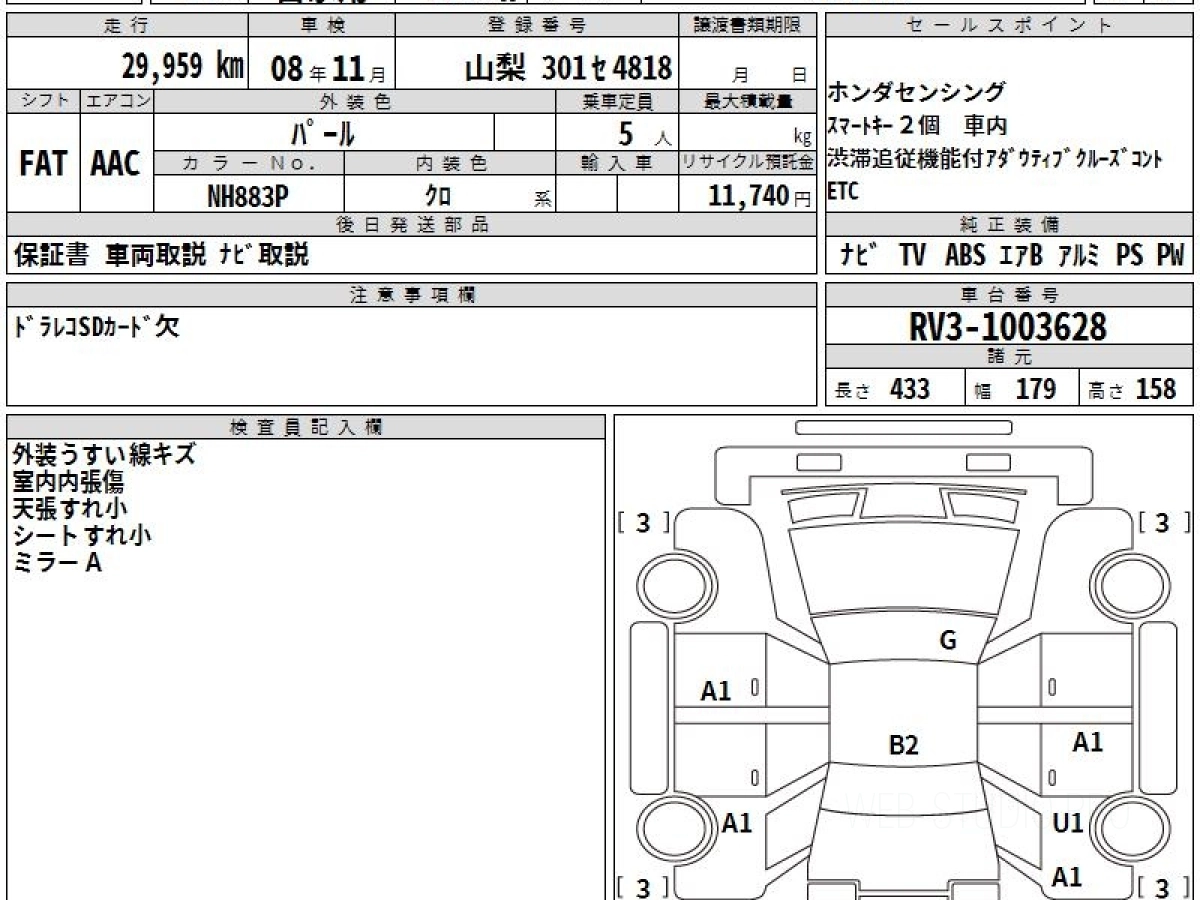Click the AAC air conditioner cell
This screenshot has height=900, width=1200.
[x=116, y=164]
